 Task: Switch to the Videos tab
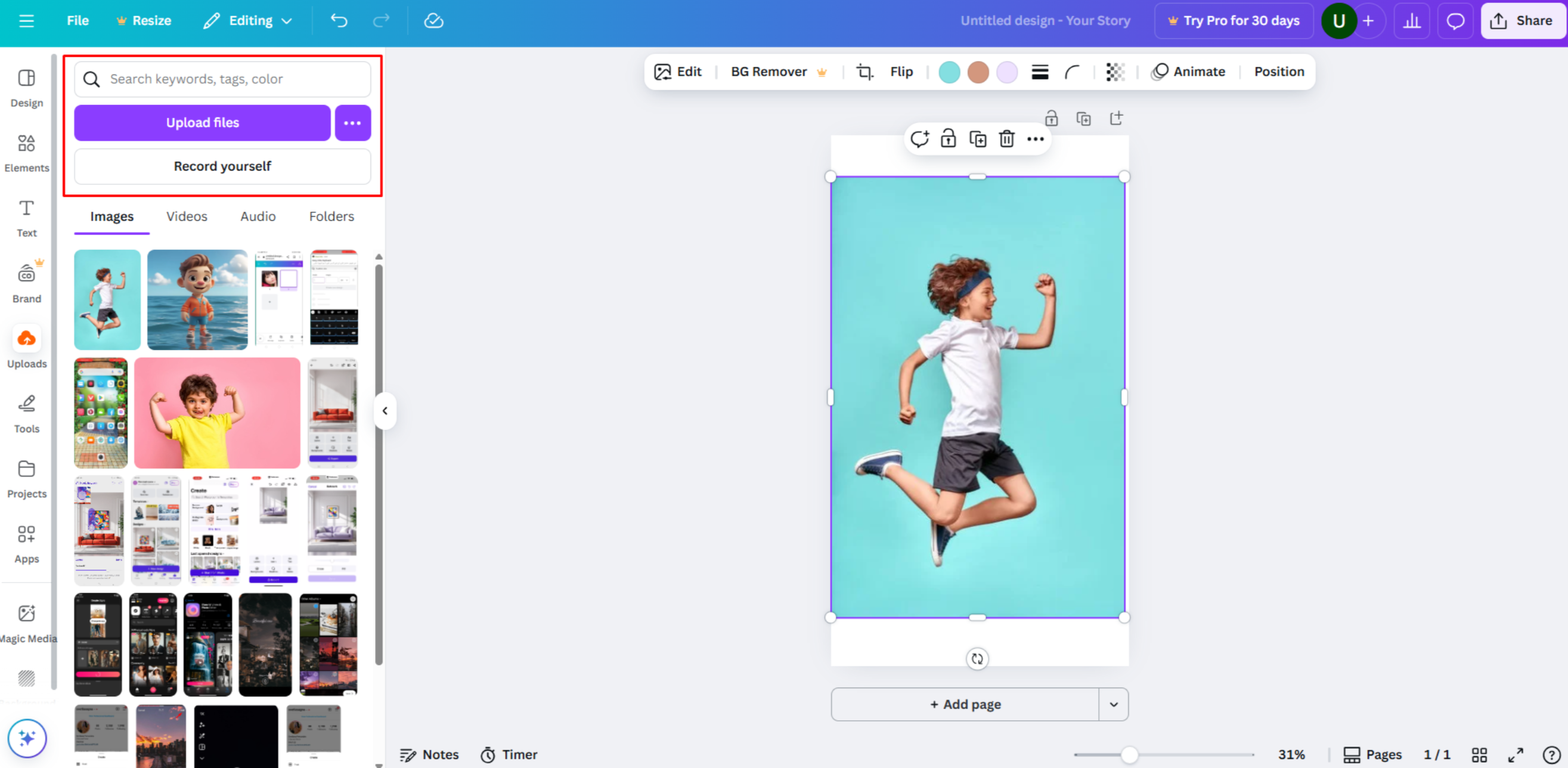187,216
